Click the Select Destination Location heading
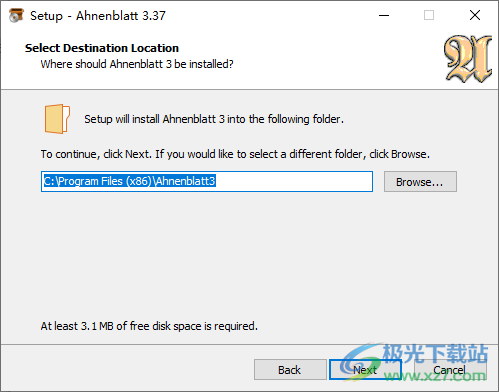 102,48
